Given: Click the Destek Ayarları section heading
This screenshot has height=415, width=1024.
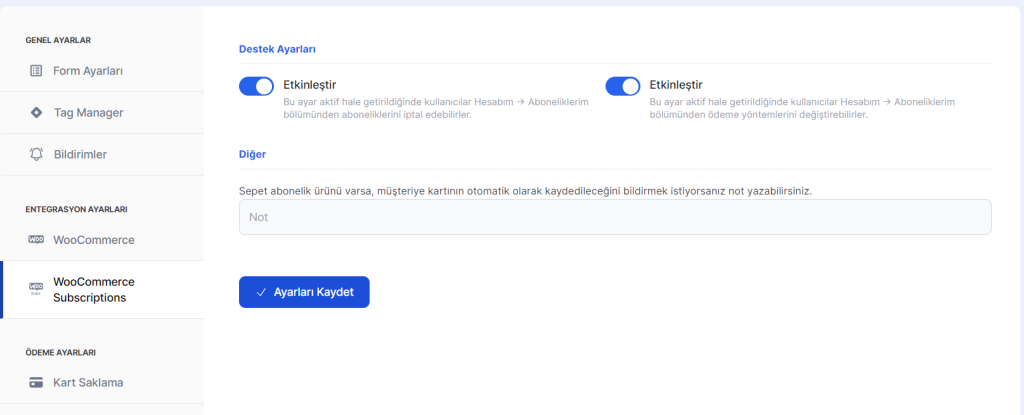Looking at the screenshot, I should [280, 48].
